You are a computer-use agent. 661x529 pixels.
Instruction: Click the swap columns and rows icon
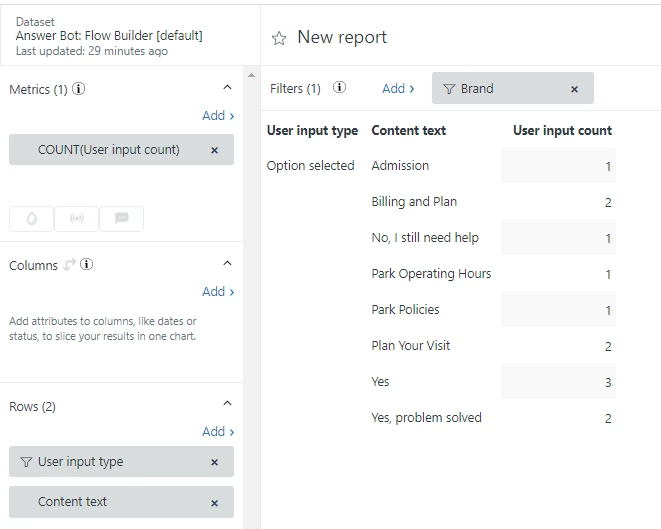pyautogui.click(x=70, y=265)
